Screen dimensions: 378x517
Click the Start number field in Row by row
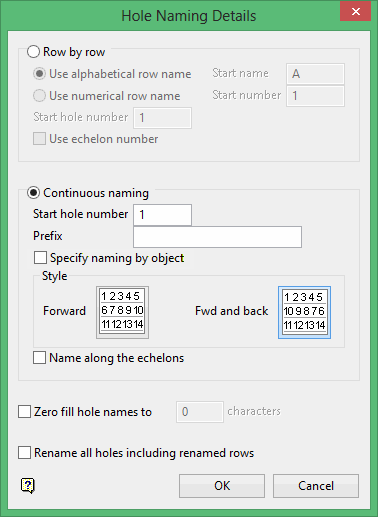pyautogui.click(x=315, y=96)
